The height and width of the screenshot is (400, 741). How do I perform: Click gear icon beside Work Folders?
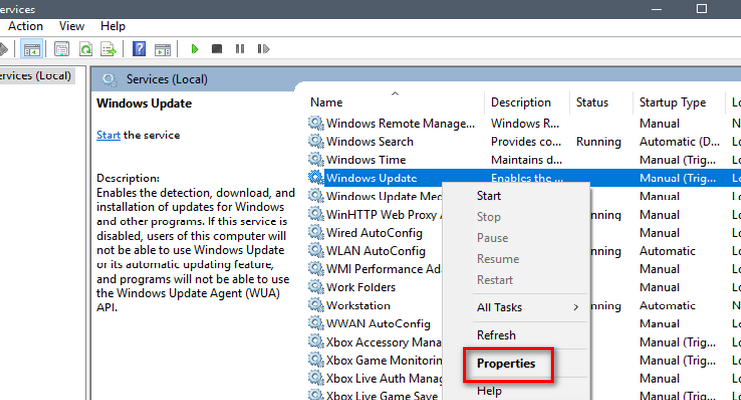point(316,287)
